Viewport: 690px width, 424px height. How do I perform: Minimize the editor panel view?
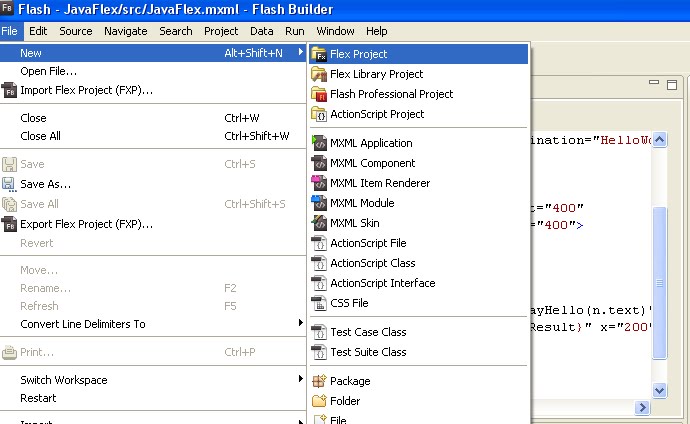(x=654, y=82)
